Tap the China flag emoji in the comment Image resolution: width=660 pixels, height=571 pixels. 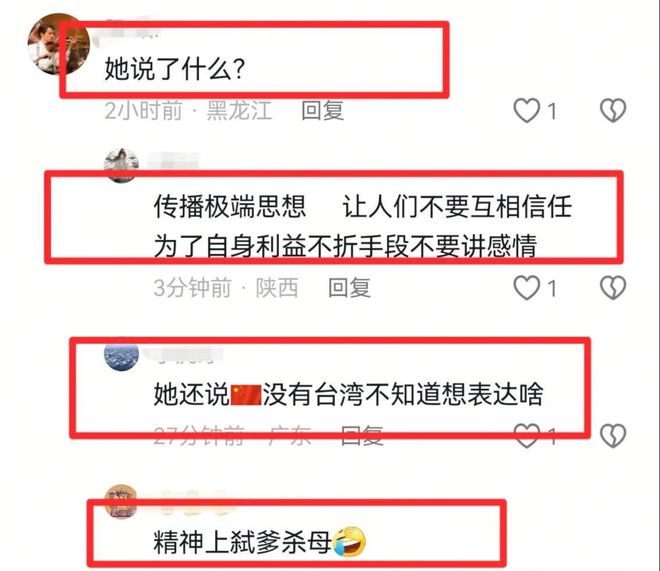point(246,395)
